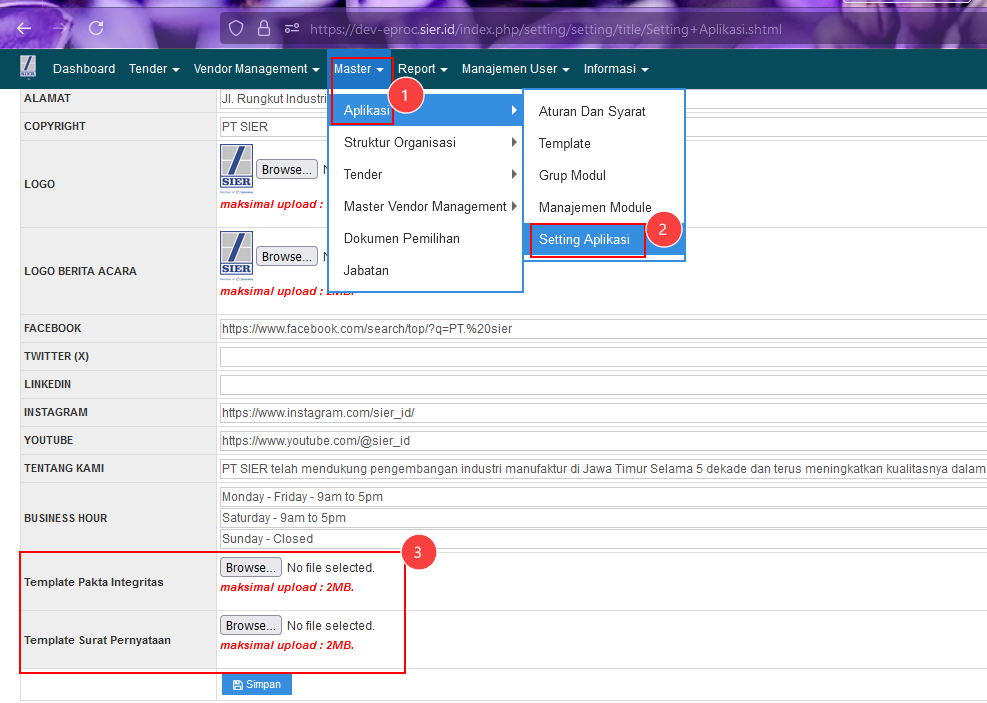Browse file for Template Pakta Integritas
Viewport: 987px width, 703px height.
point(250,567)
